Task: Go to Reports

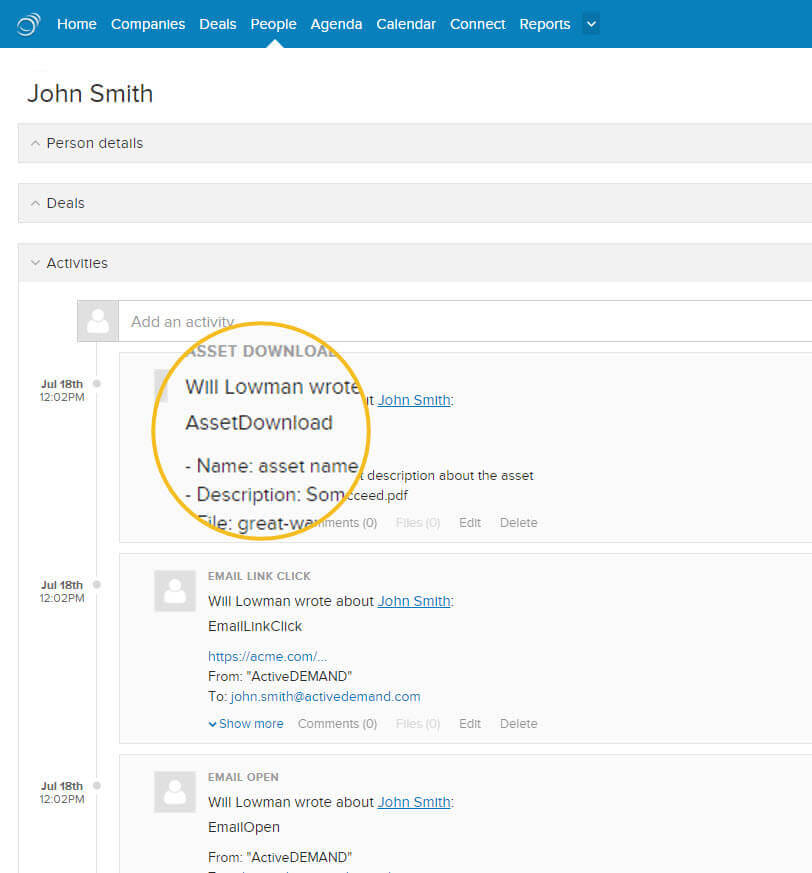Action: pos(545,24)
